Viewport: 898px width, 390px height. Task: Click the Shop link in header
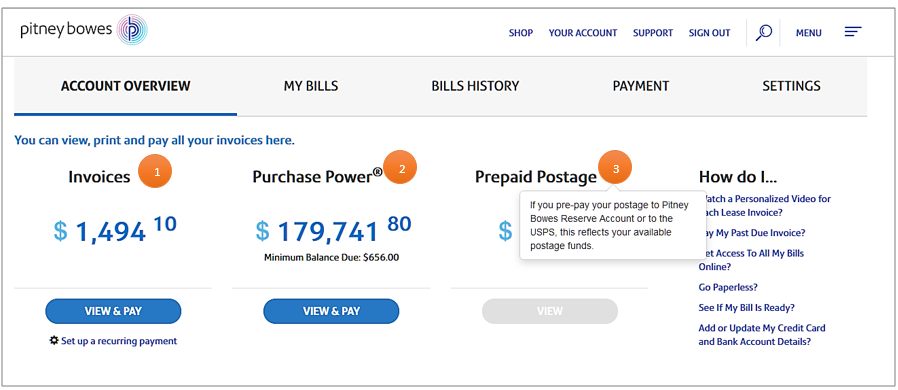coord(521,33)
